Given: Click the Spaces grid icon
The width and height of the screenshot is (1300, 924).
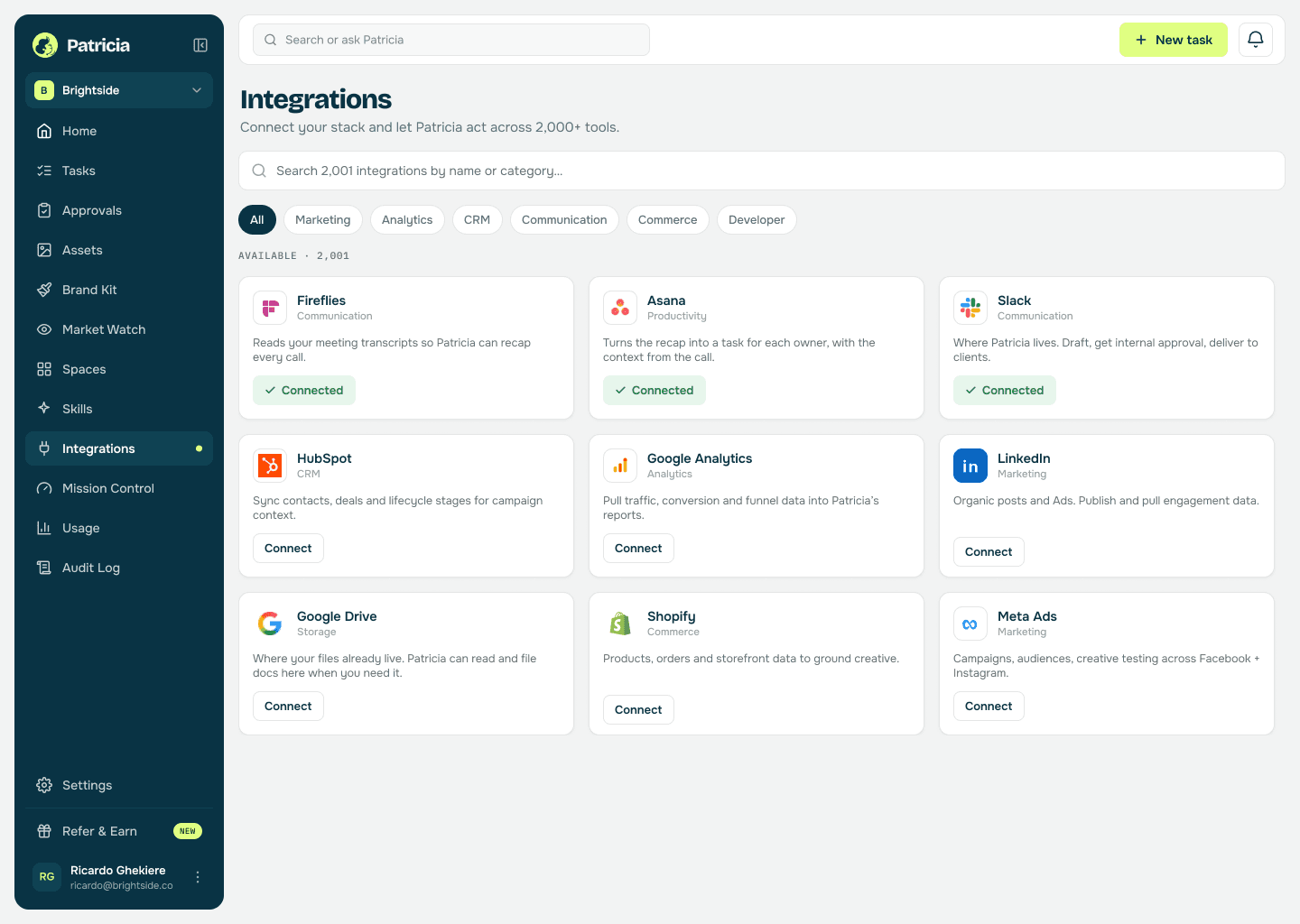Looking at the screenshot, I should coord(44,369).
